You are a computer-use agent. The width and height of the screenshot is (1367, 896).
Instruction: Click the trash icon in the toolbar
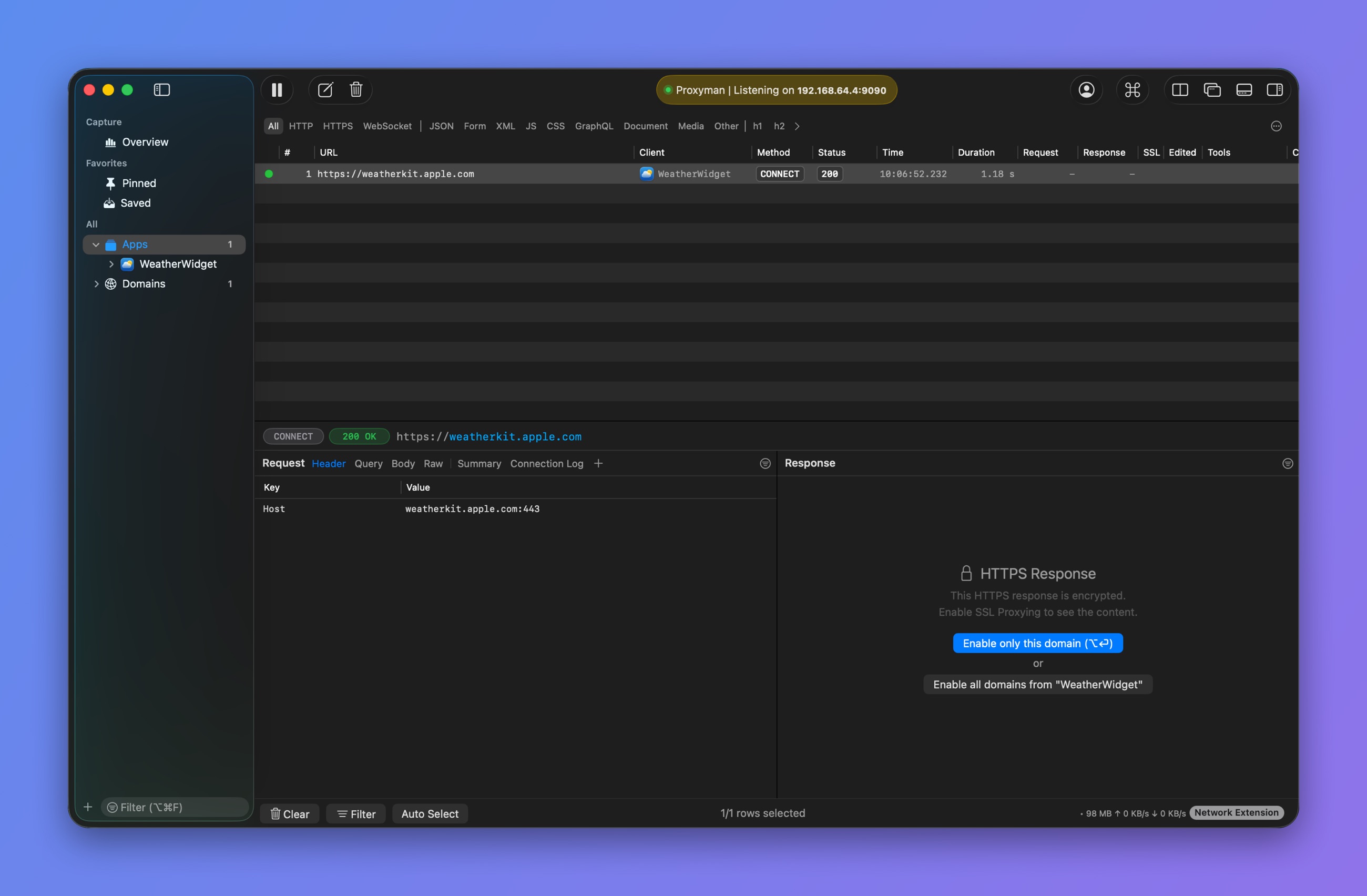pyautogui.click(x=356, y=89)
